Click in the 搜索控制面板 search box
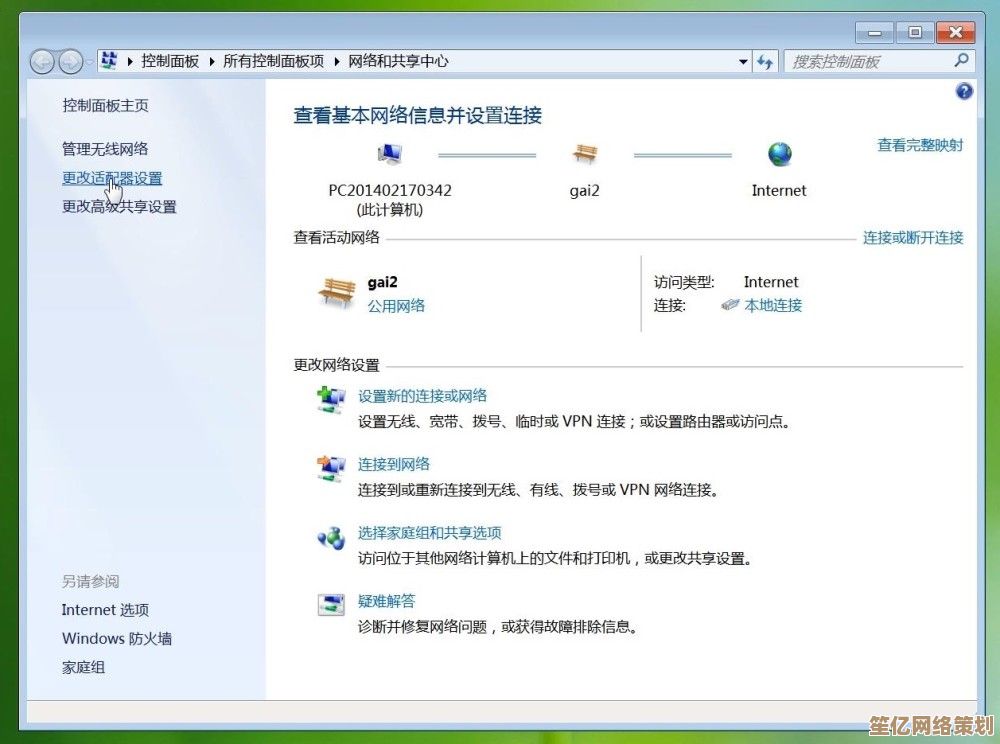Image resolution: width=1000 pixels, height=744 pixels. coord(868,62)
